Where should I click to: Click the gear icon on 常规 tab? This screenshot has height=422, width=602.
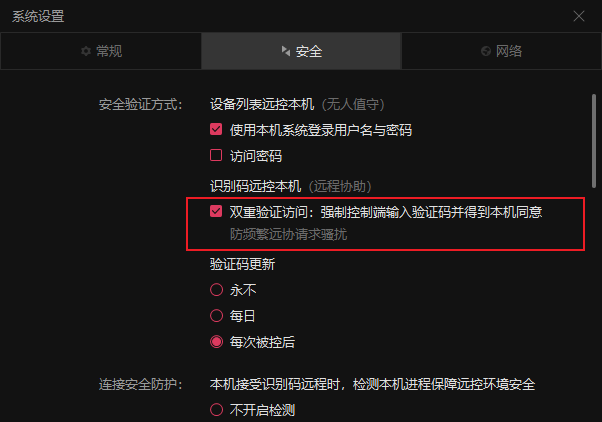coord(86,51)
